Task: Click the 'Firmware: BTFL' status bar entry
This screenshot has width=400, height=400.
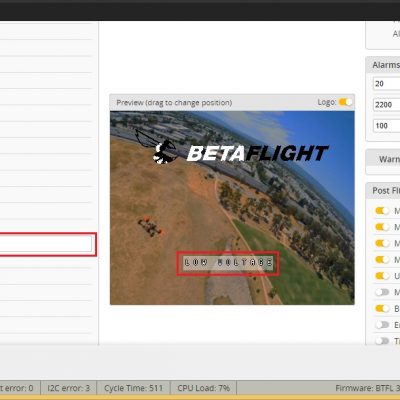Action: (367, 388)
